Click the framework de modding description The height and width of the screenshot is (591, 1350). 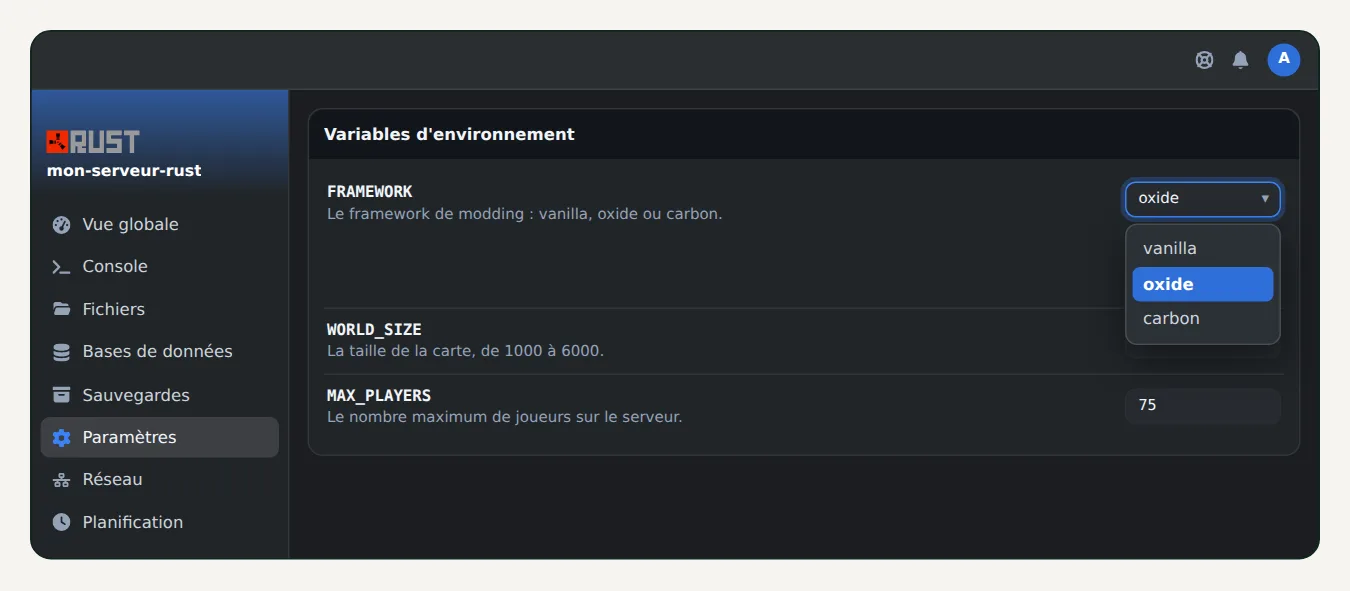click(x=524, y=214)
